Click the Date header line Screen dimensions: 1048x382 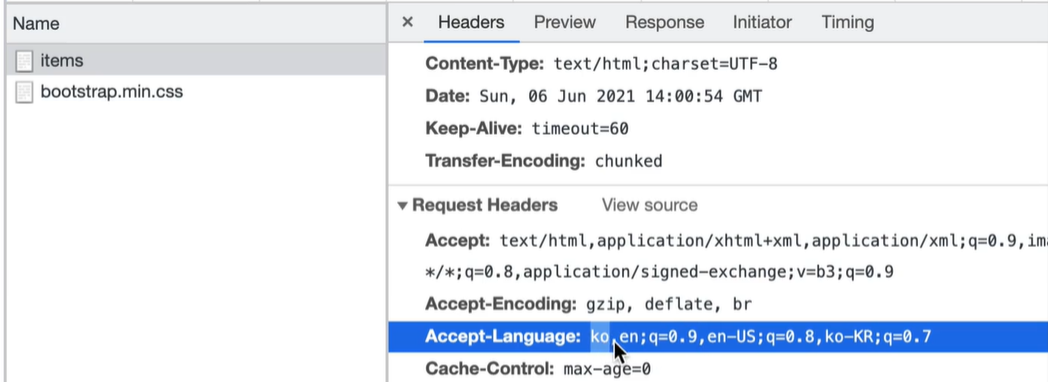[594, 96]
